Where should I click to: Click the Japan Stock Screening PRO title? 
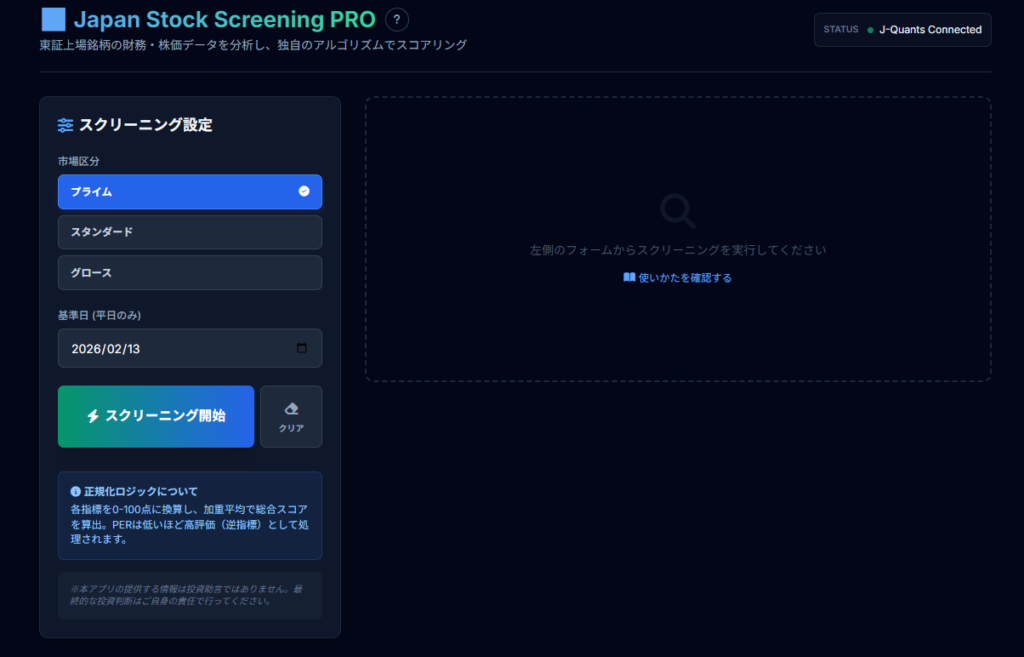225,19
